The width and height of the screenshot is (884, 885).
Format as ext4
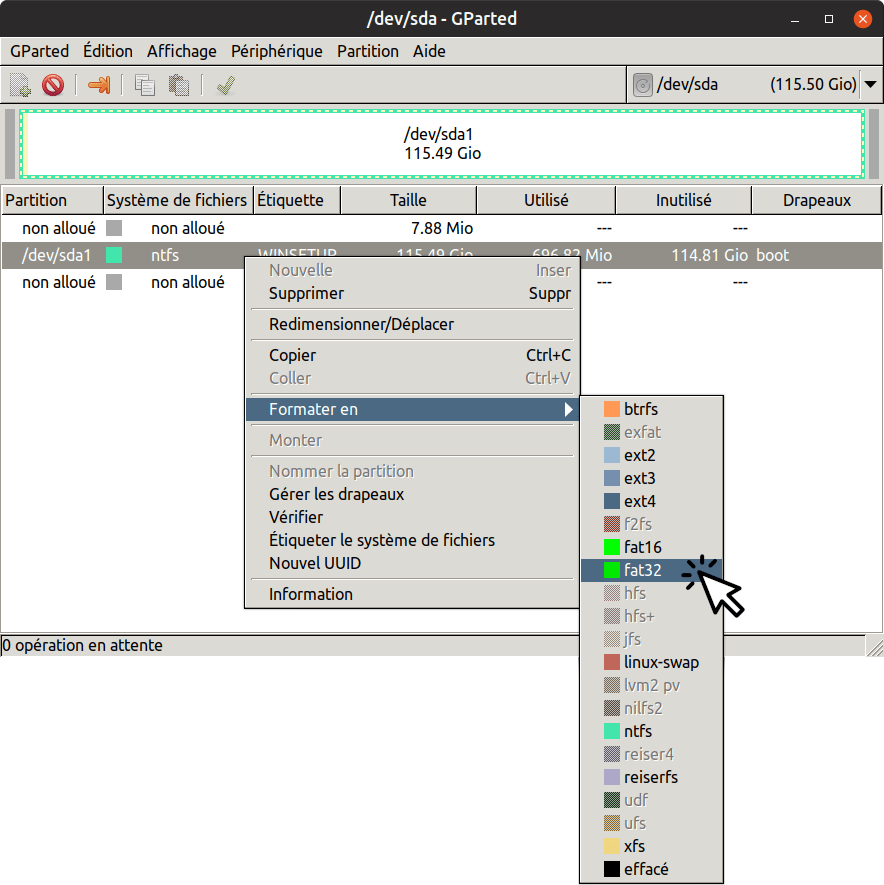652,502
